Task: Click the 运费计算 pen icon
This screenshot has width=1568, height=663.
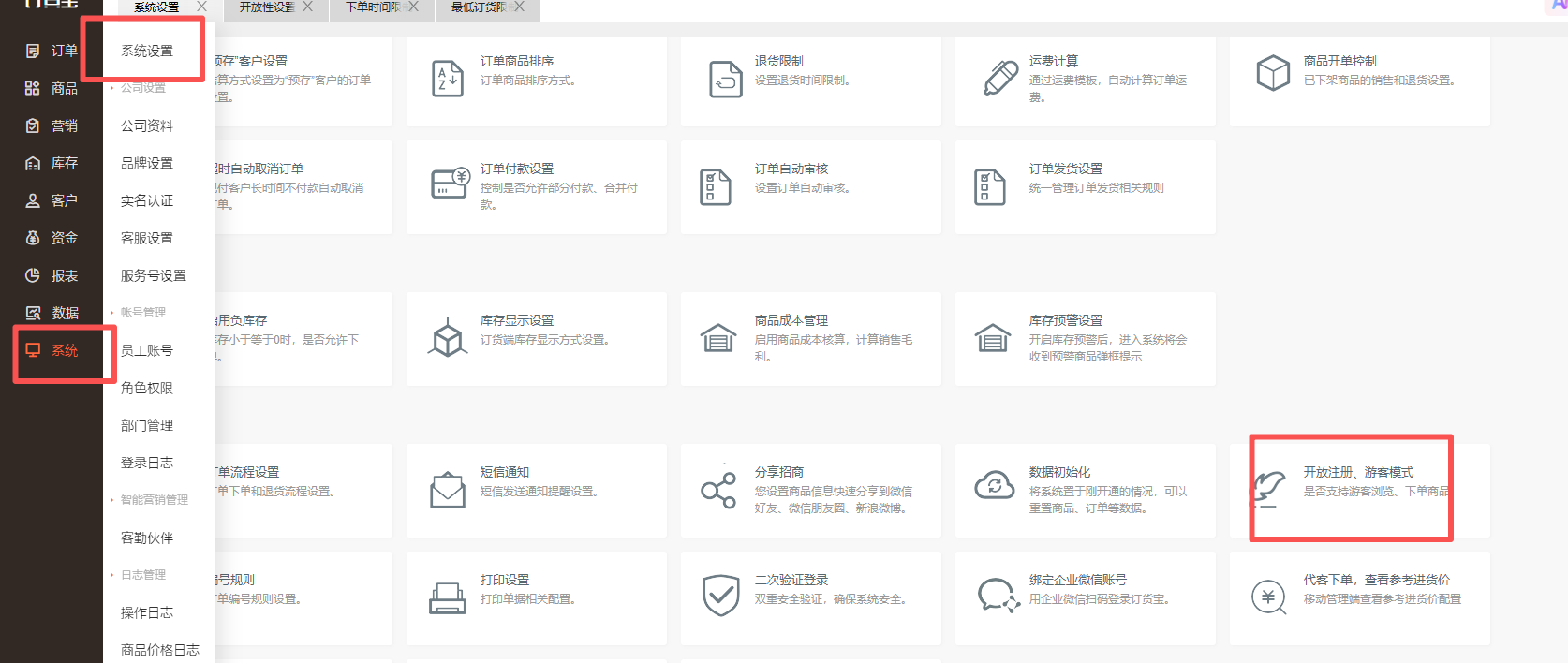Action: [x=1000, y=78]
